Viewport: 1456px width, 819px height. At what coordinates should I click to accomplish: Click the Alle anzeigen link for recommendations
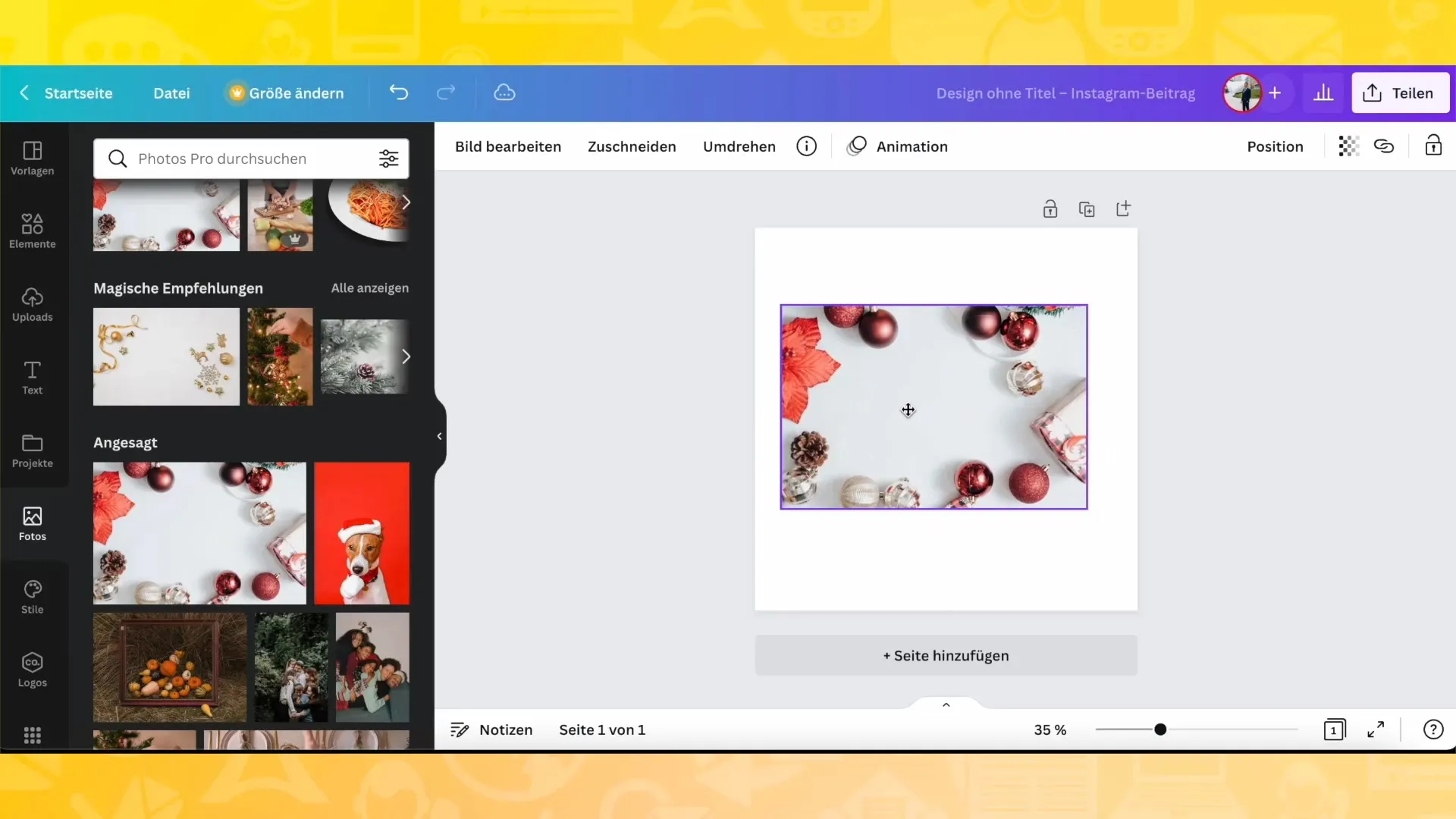pos(370,288)
